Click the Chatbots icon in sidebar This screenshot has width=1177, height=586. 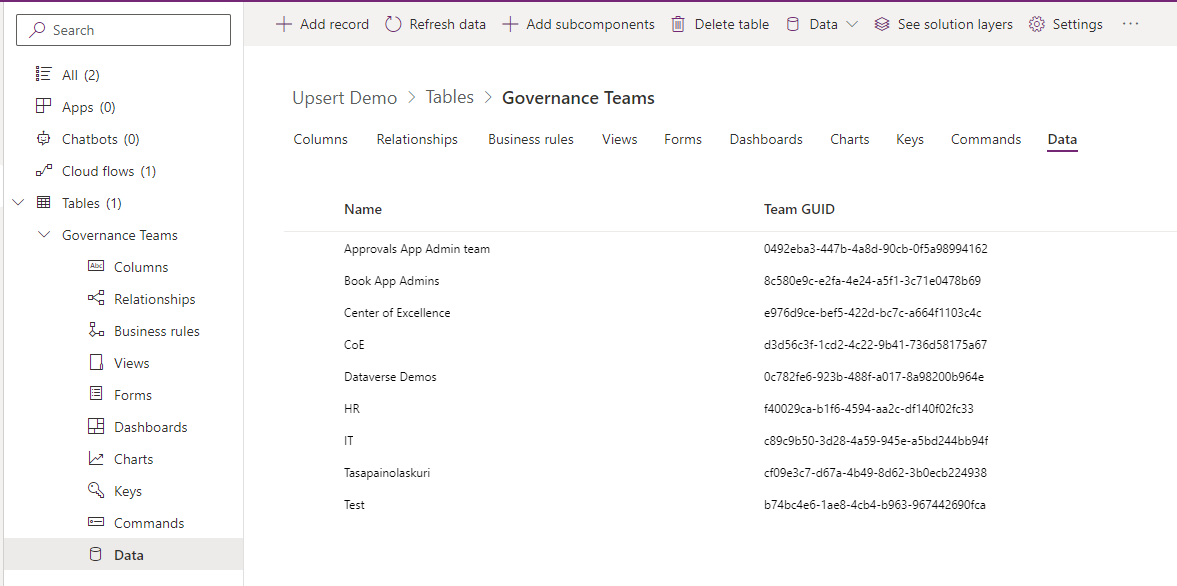click(43, 139)
